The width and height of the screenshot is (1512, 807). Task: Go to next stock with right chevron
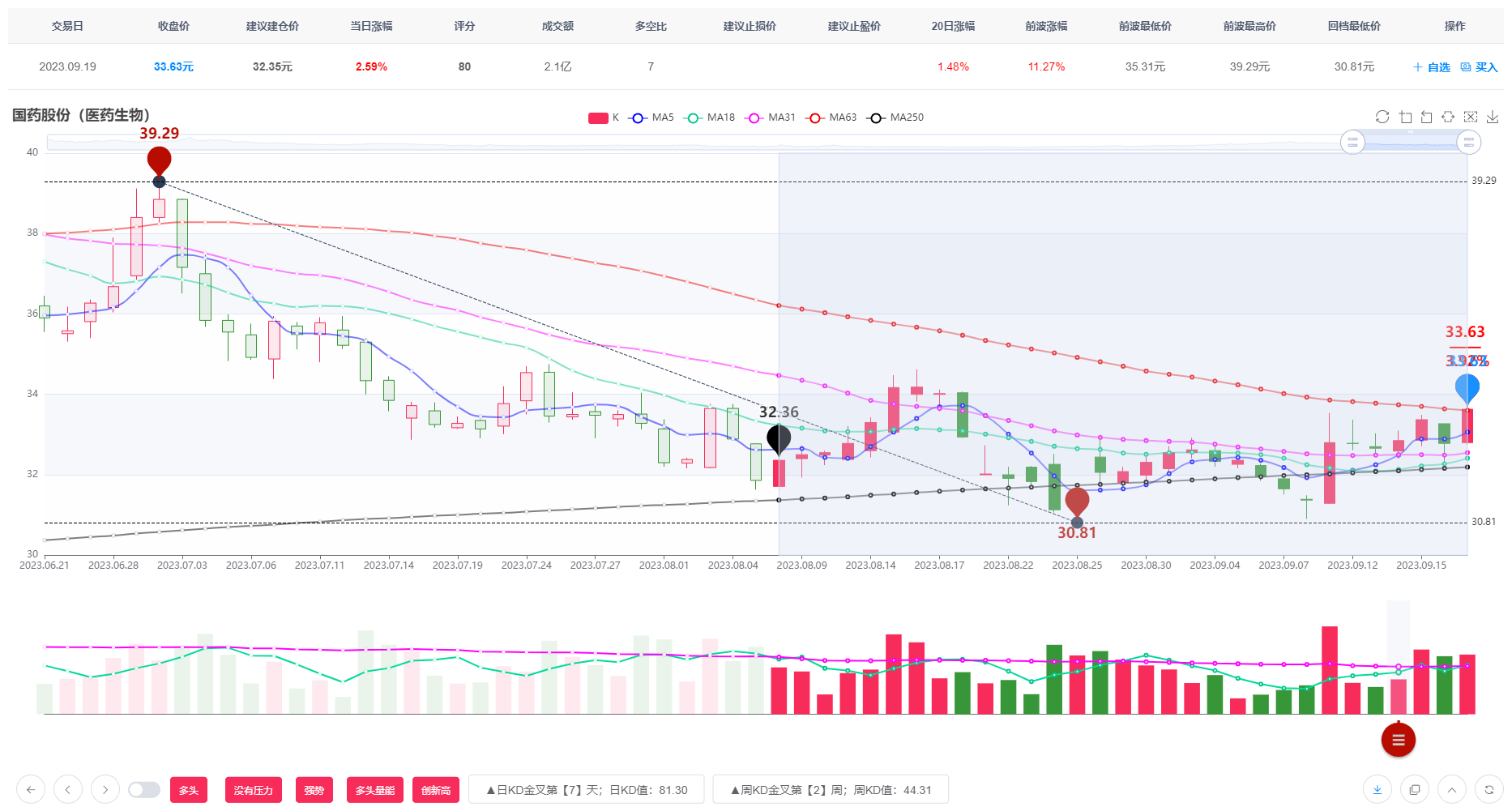point(105,789)
